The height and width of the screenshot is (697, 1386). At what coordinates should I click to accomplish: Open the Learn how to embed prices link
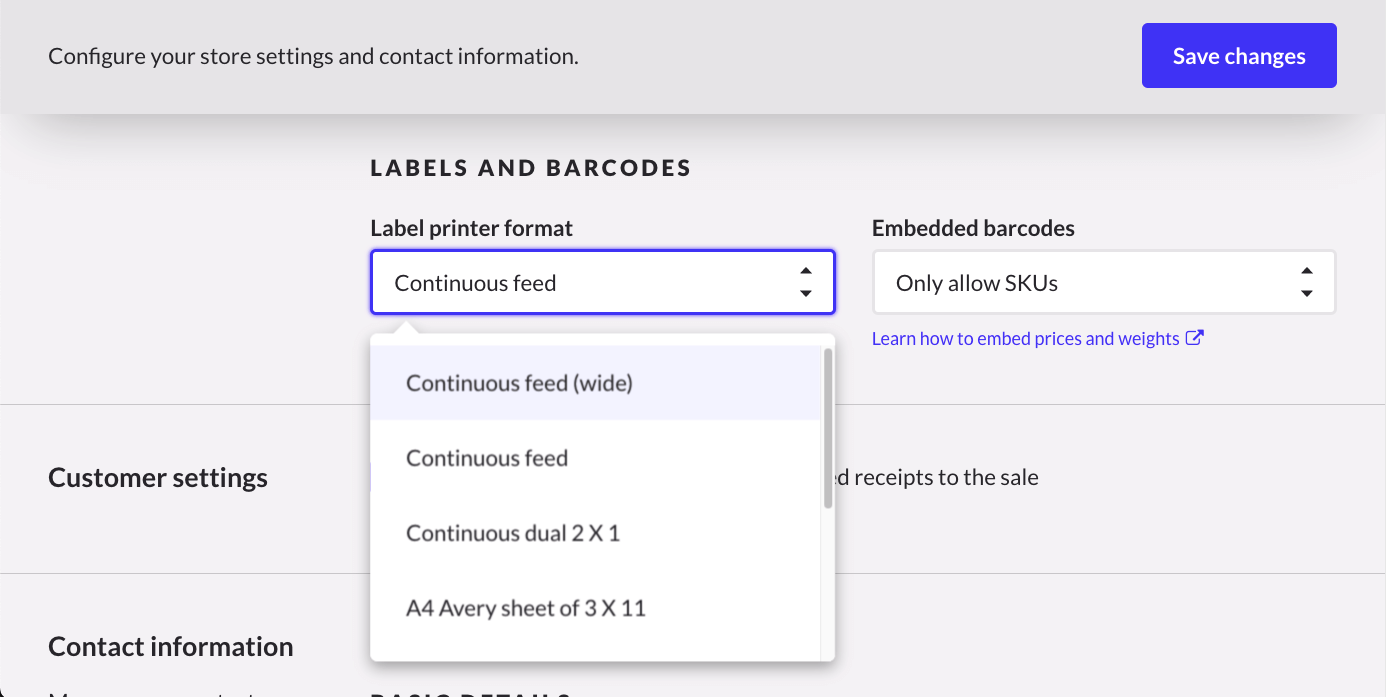point(1025,339)
